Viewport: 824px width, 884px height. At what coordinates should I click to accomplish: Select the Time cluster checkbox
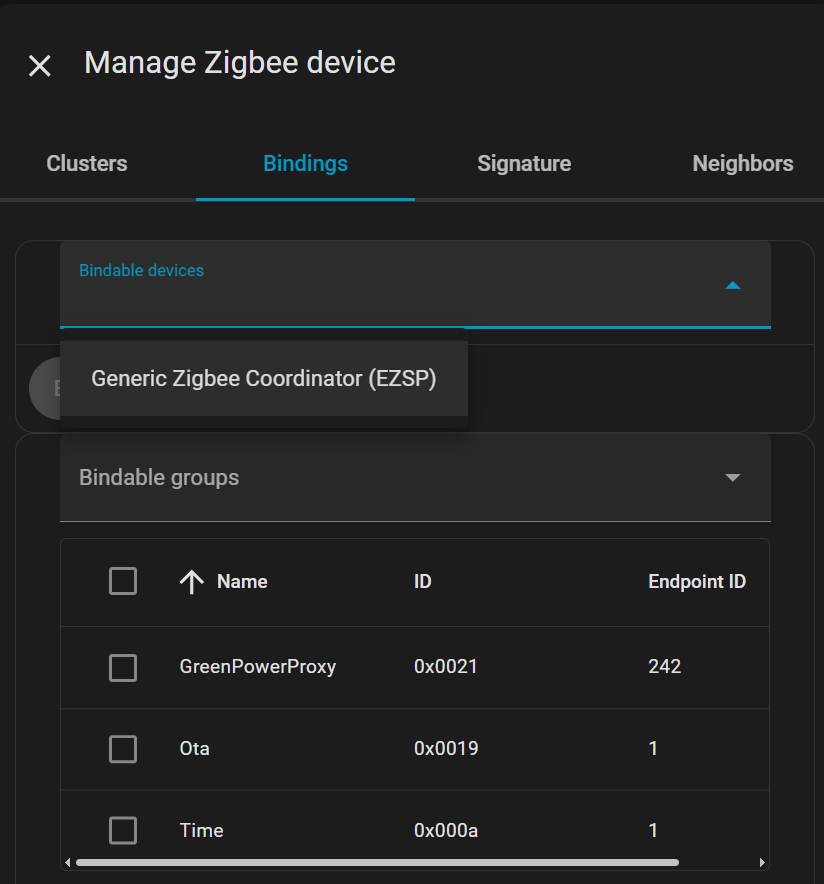[x=123, y=830]
